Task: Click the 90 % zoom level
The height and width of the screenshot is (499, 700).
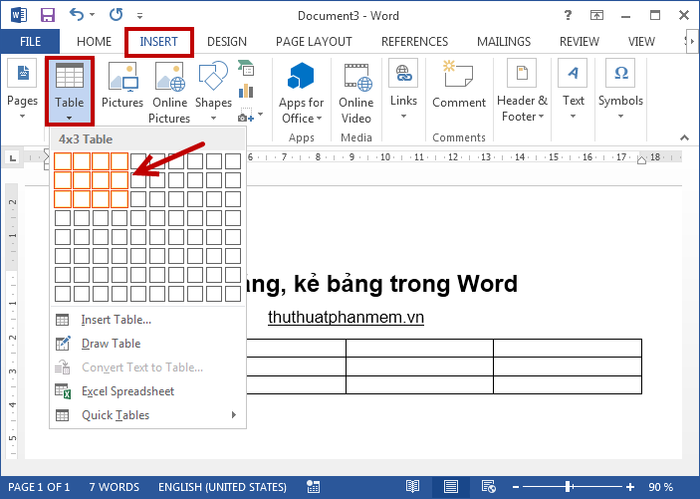Action: pyautogui.click(x=661, y=487)
